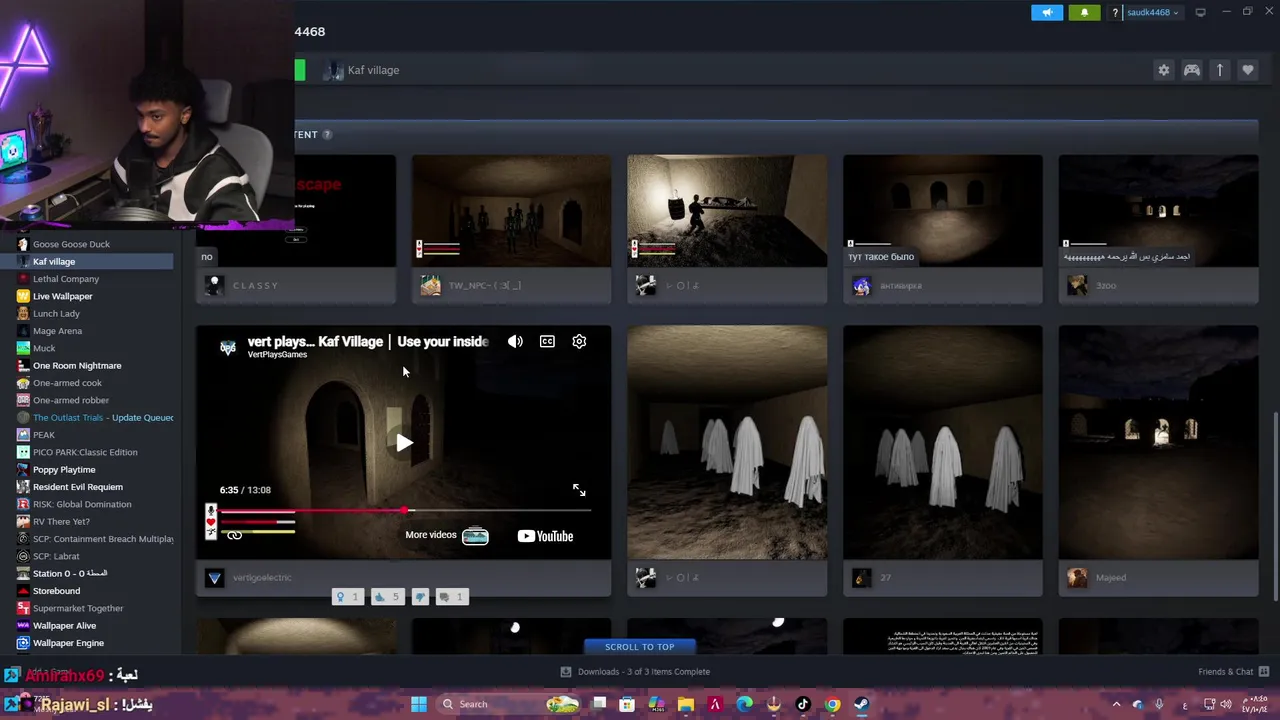Open vertigoelectric author profile

click(262, 578)
